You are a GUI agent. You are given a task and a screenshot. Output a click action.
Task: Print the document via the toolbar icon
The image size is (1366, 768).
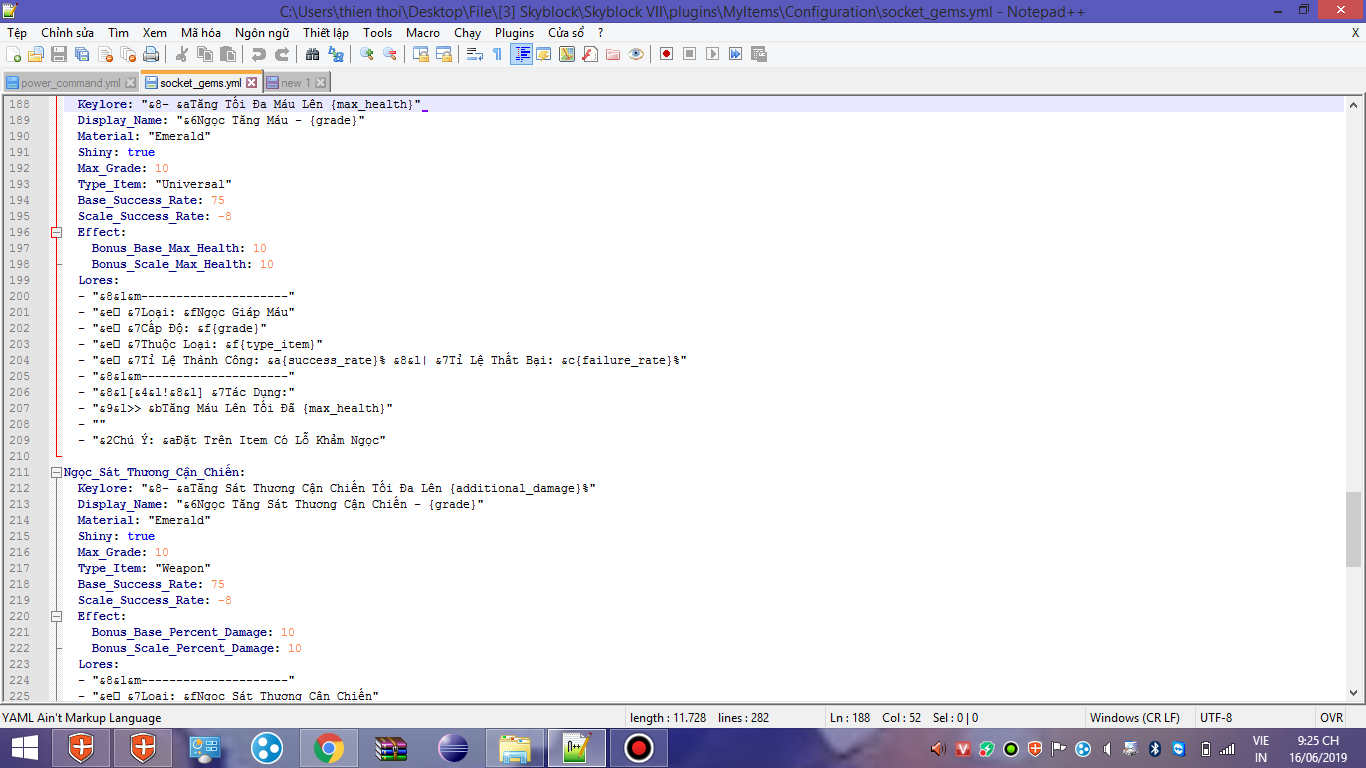[151, 54]
